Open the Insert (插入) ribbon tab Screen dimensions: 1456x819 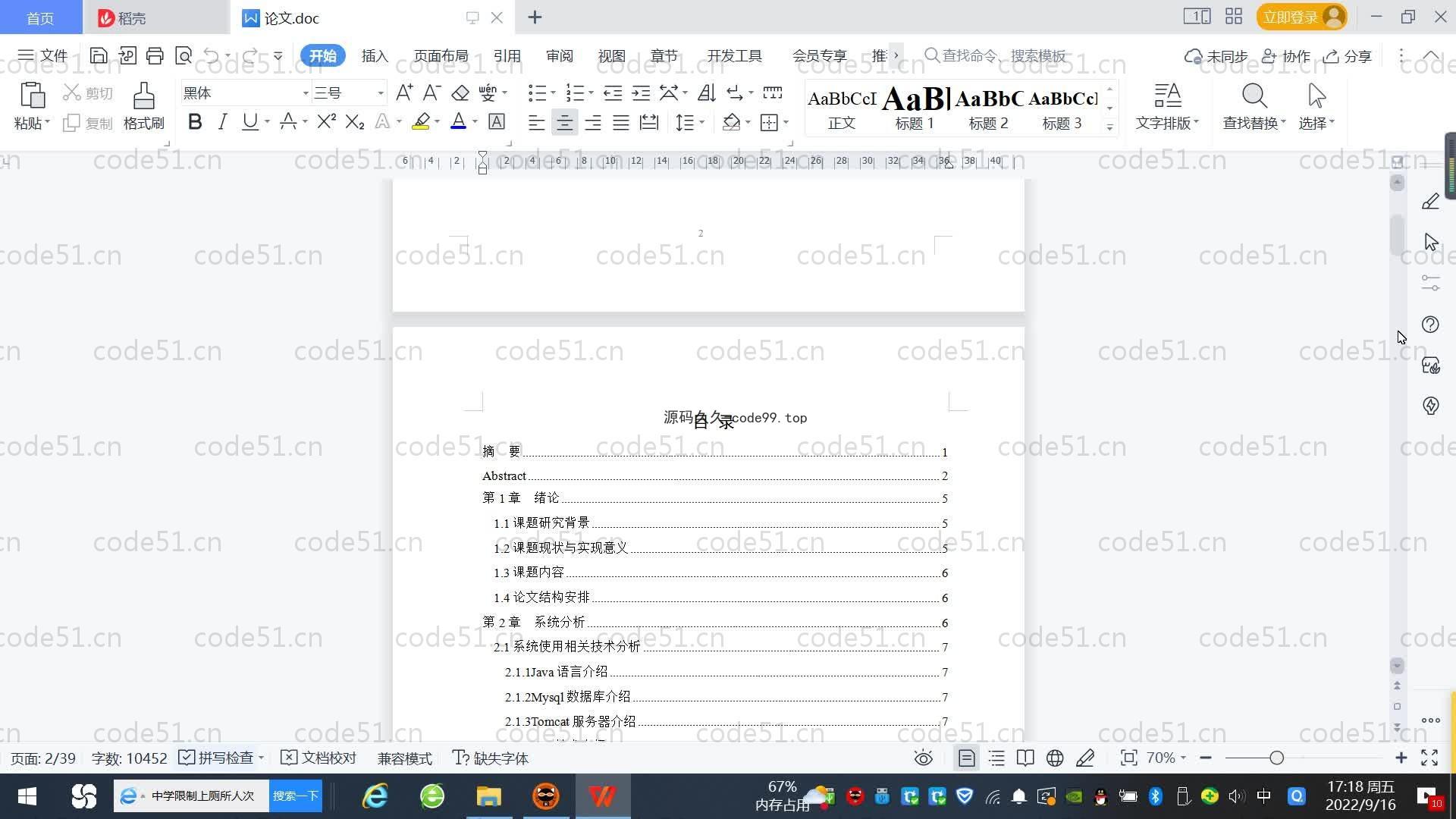coord(375,56)
